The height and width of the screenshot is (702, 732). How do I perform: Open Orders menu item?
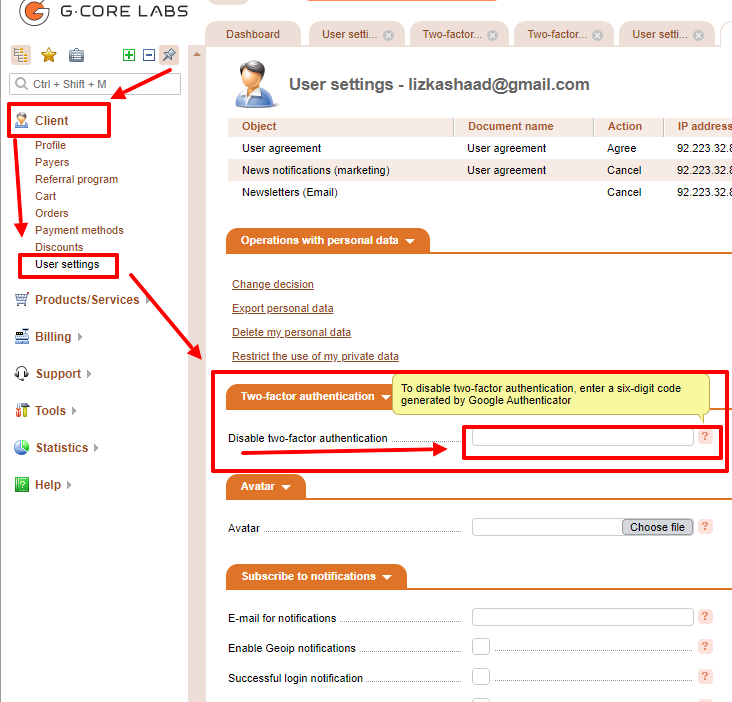tap(52, 213)
